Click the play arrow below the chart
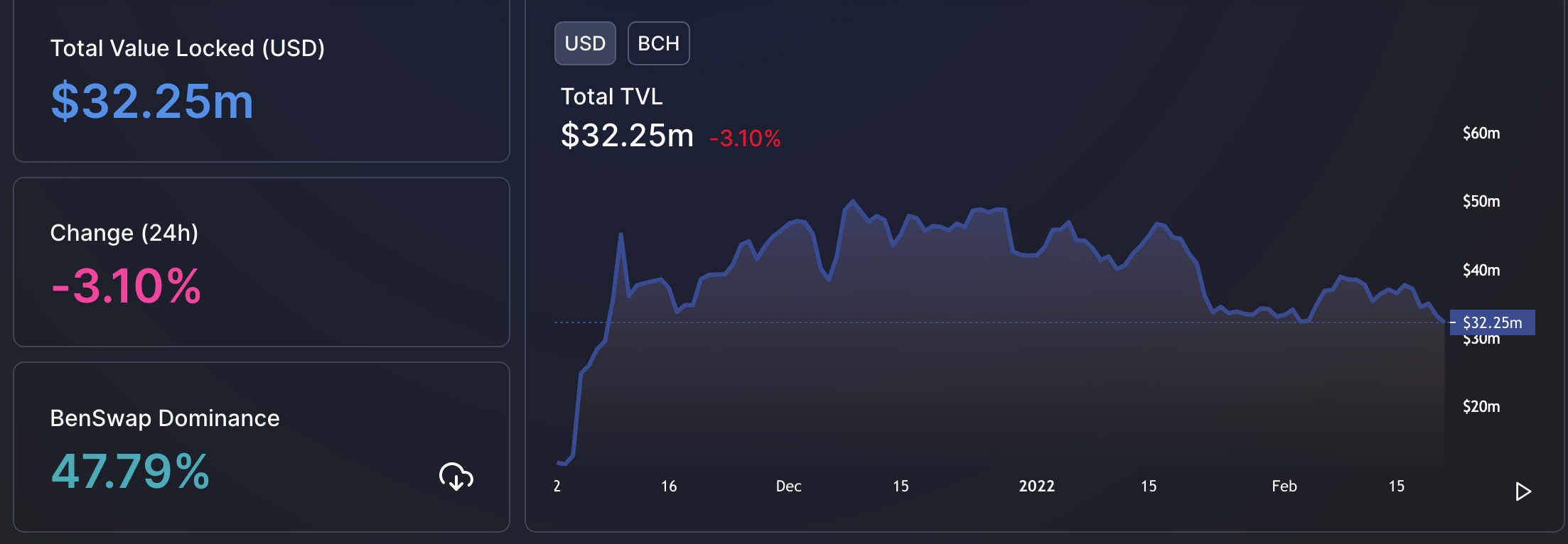This screenshot has height=544, width=1568. [x=1523, y=491]
